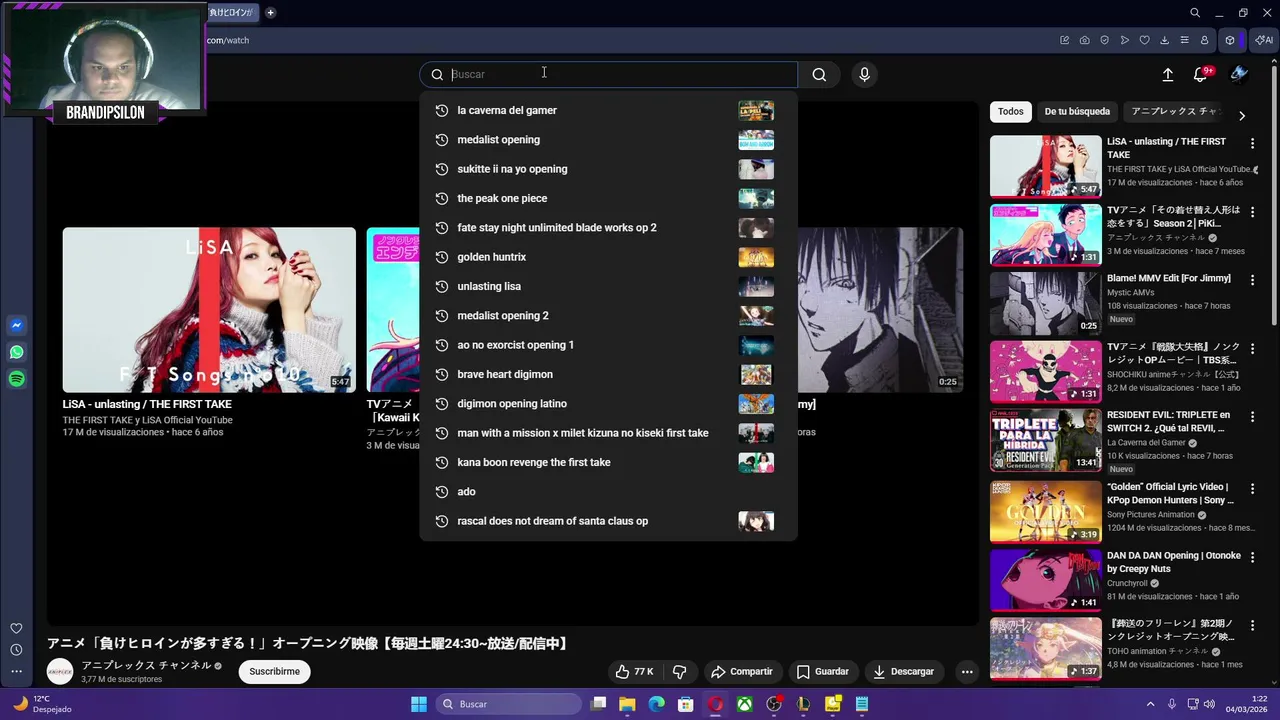Open the Opera AI assistant button
Viewport: 1280px width, 720px height.
[x=1262, y=40]
